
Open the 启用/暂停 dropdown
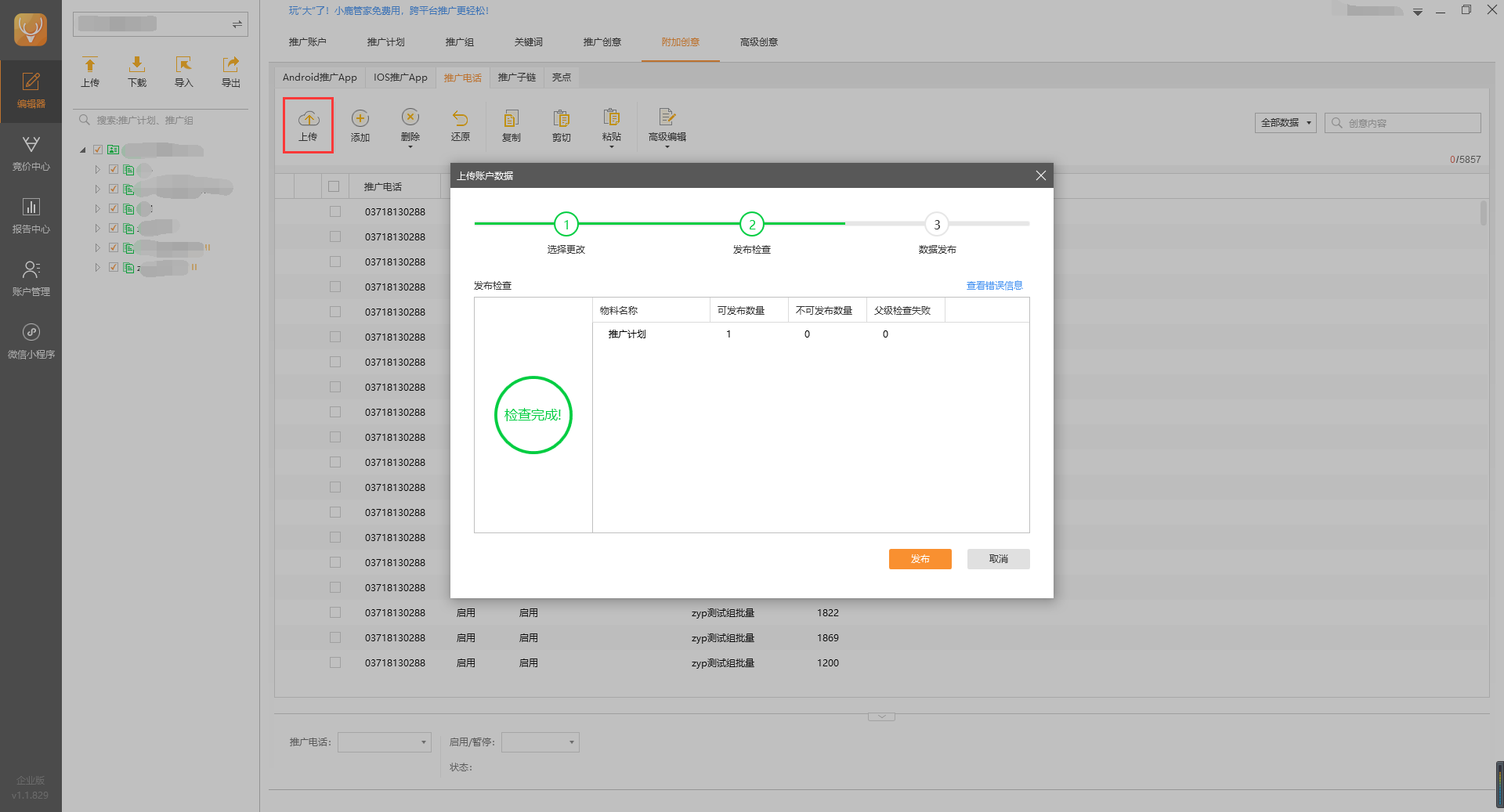tap(540, 742)
